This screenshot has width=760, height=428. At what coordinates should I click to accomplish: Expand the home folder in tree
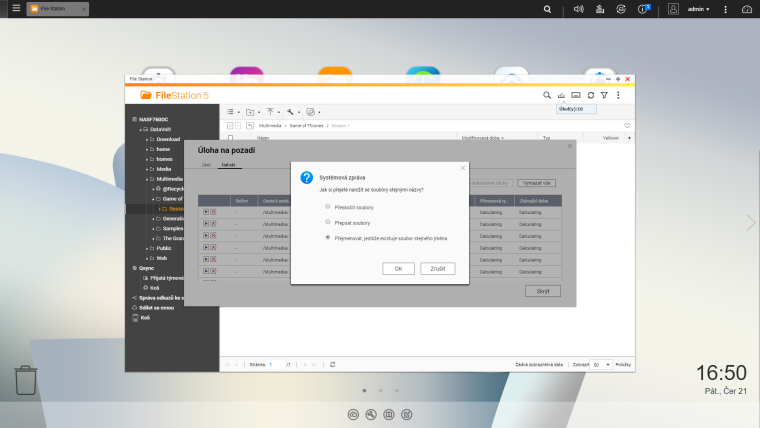147,149
